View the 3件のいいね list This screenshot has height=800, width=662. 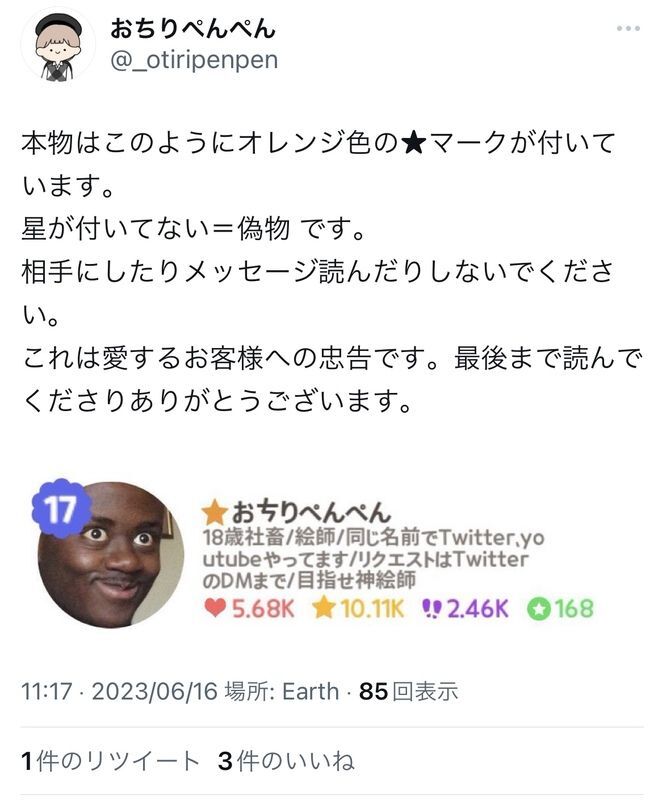point(286,761)
